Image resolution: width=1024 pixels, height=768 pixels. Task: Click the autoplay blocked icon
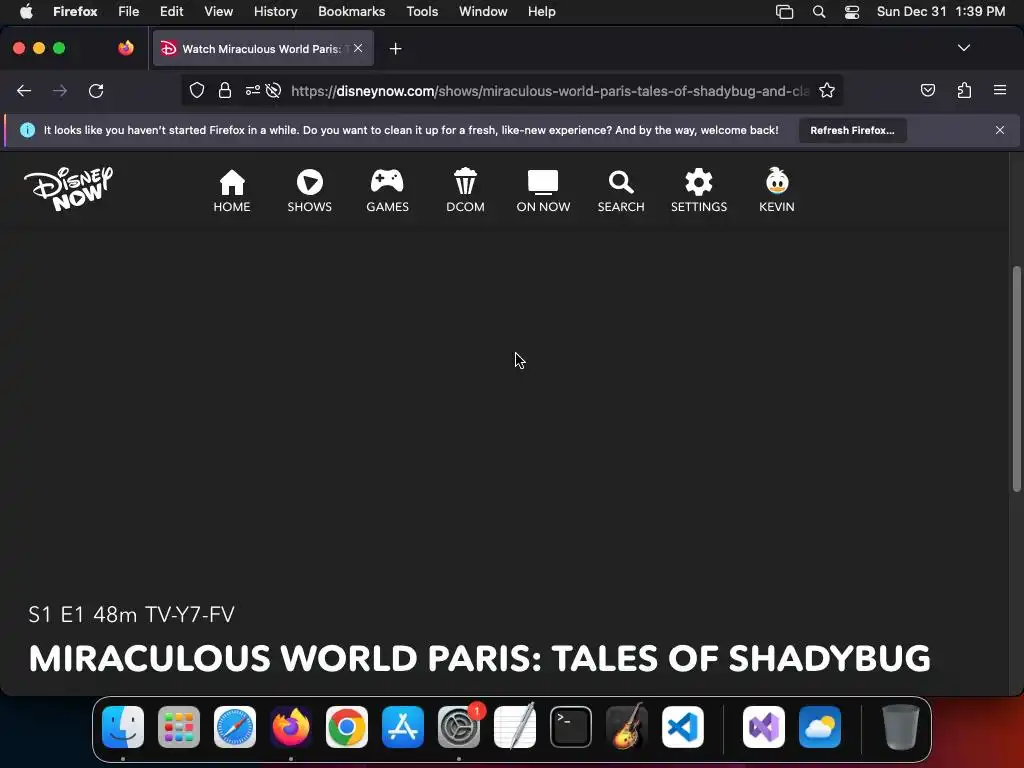point(274,91)
